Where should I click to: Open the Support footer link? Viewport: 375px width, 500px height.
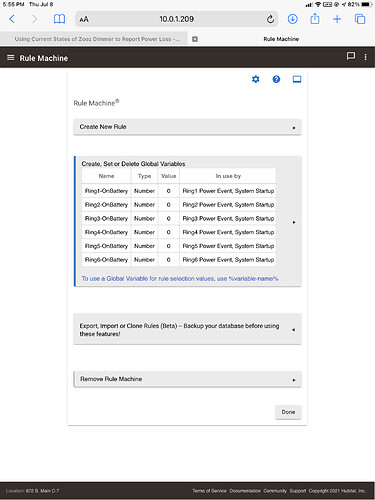coord(298,491)
